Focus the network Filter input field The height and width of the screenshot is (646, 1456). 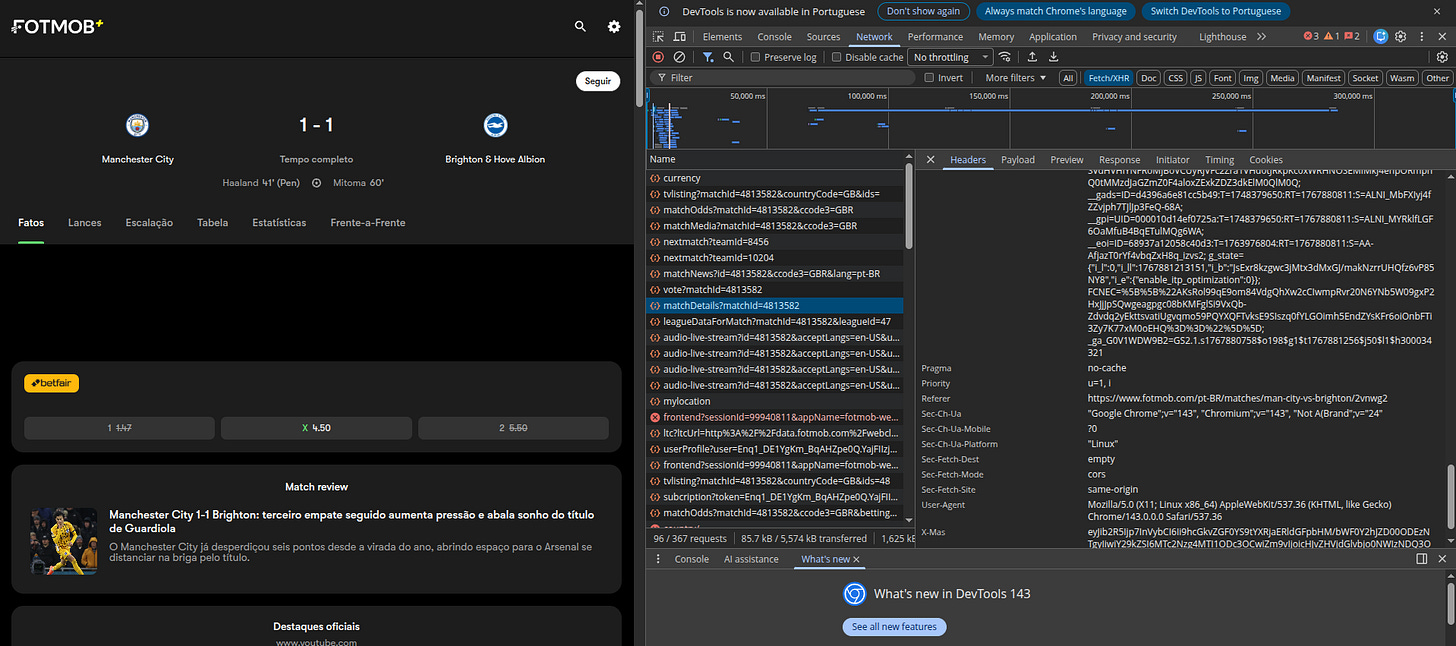782,77
